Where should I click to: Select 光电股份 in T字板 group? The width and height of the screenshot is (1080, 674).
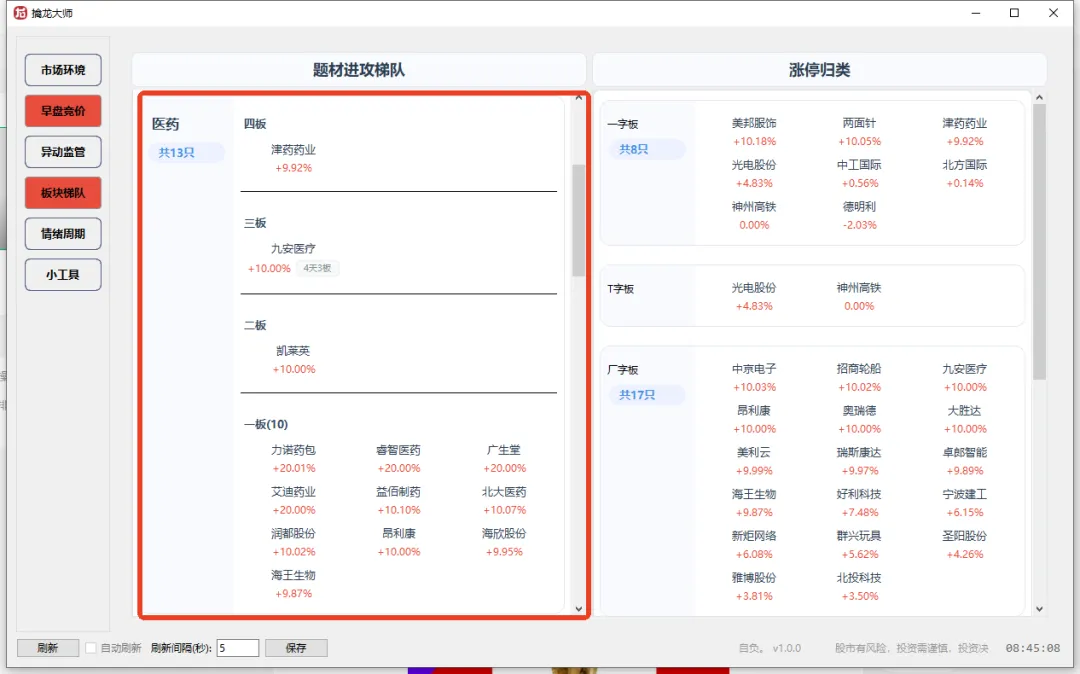point(754,287)
